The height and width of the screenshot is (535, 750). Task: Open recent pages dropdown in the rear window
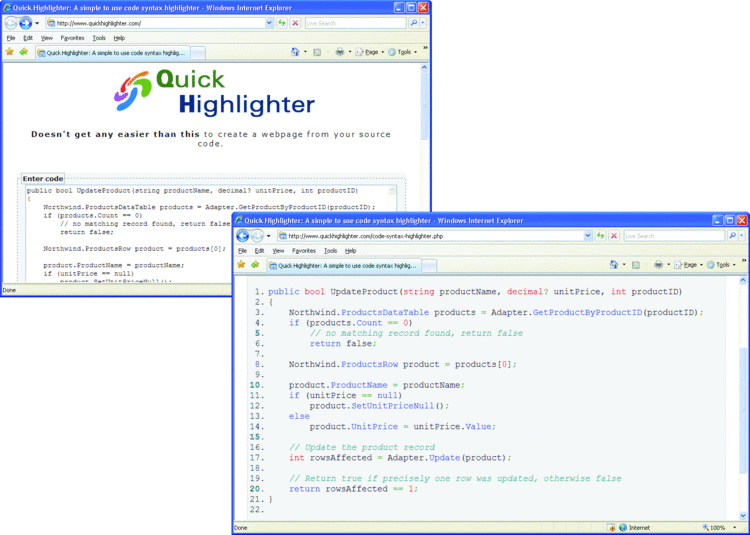click(x=37, y=23)
